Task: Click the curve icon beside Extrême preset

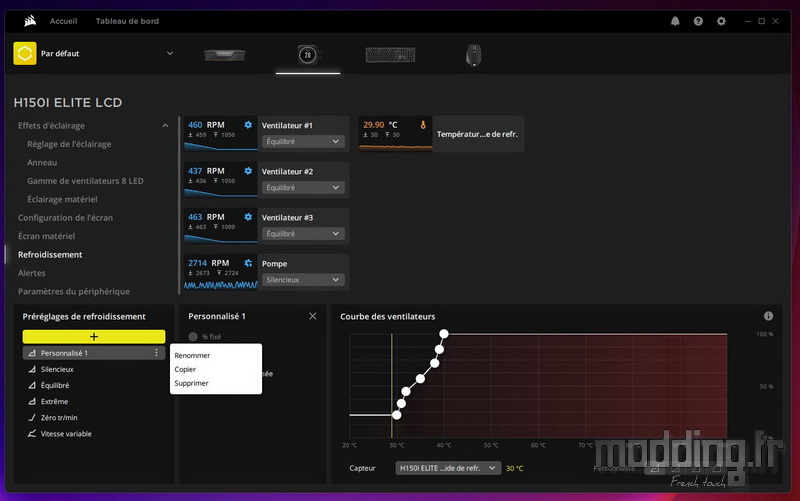Action: pos(32,401)
